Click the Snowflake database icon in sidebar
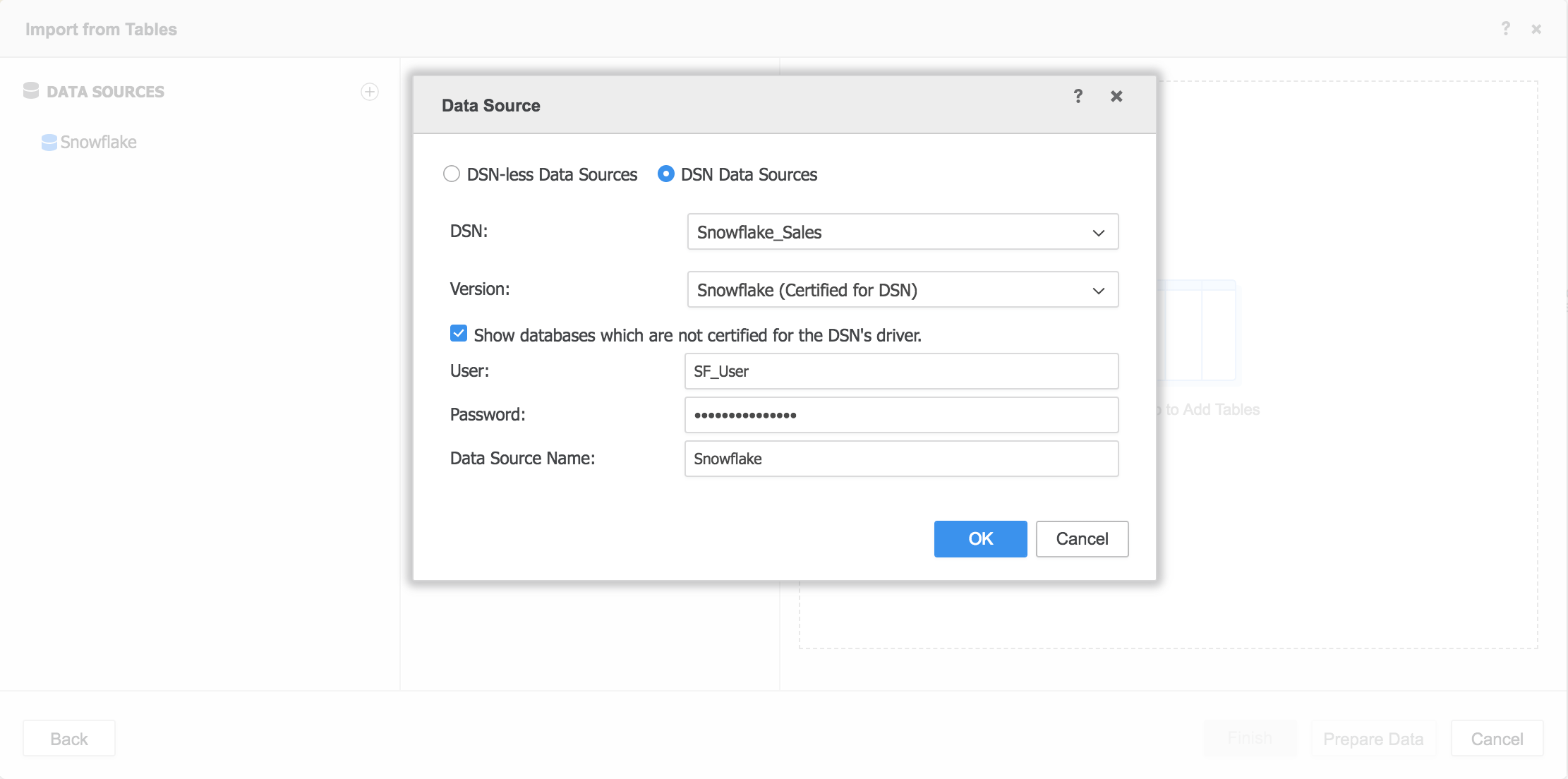Image resolution: width=1568 pixels, height=779 pixels. tap(49, 143)
